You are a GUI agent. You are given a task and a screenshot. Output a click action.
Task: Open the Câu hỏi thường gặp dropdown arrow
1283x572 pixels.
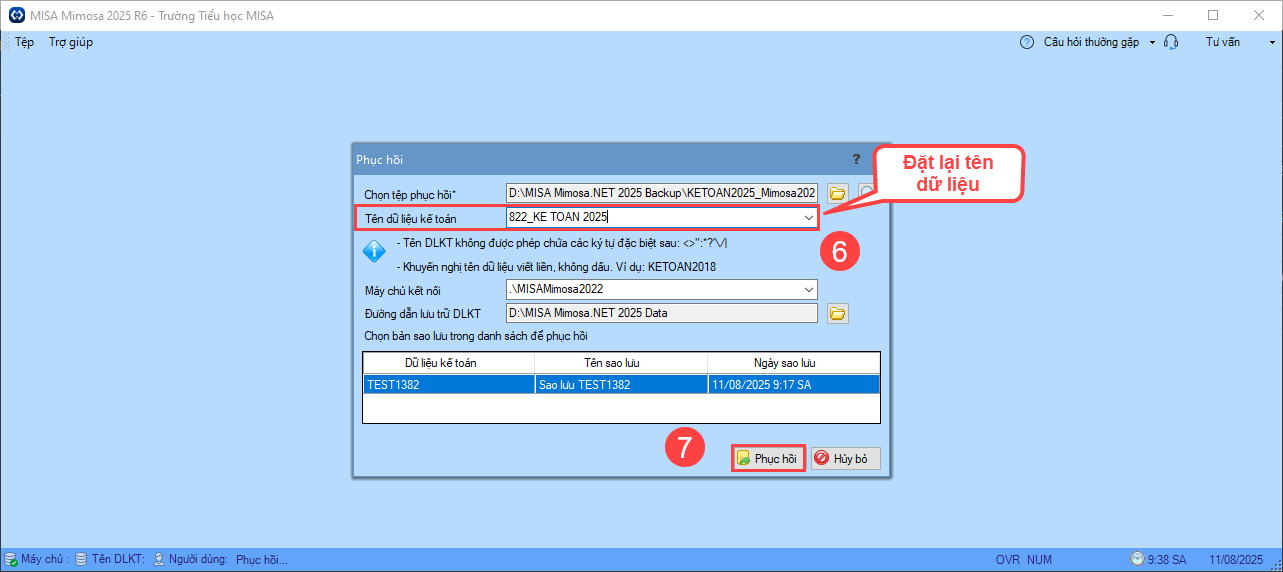click(x=1152, y=43)
